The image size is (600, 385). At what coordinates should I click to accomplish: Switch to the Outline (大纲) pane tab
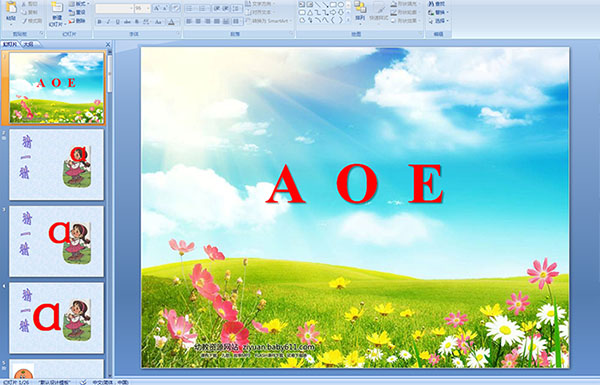tap(28, 44)
